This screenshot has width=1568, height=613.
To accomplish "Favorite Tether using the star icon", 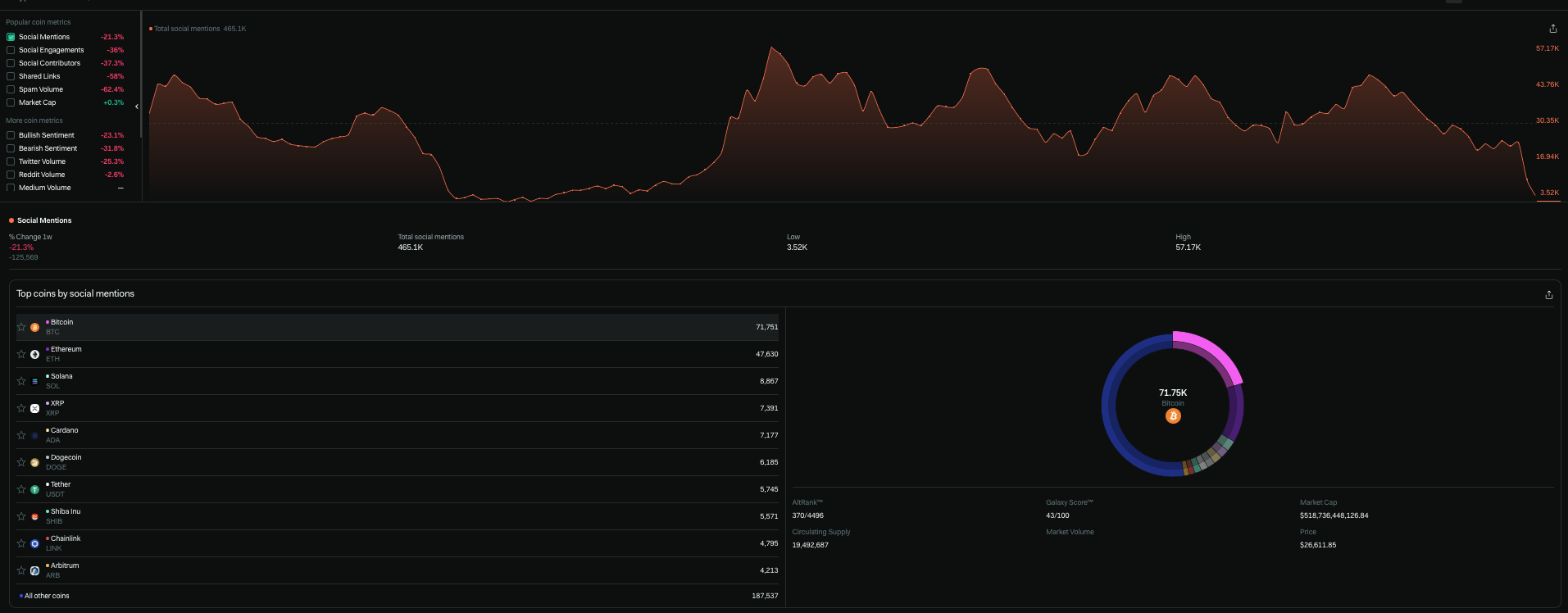I will pos(21,489).
